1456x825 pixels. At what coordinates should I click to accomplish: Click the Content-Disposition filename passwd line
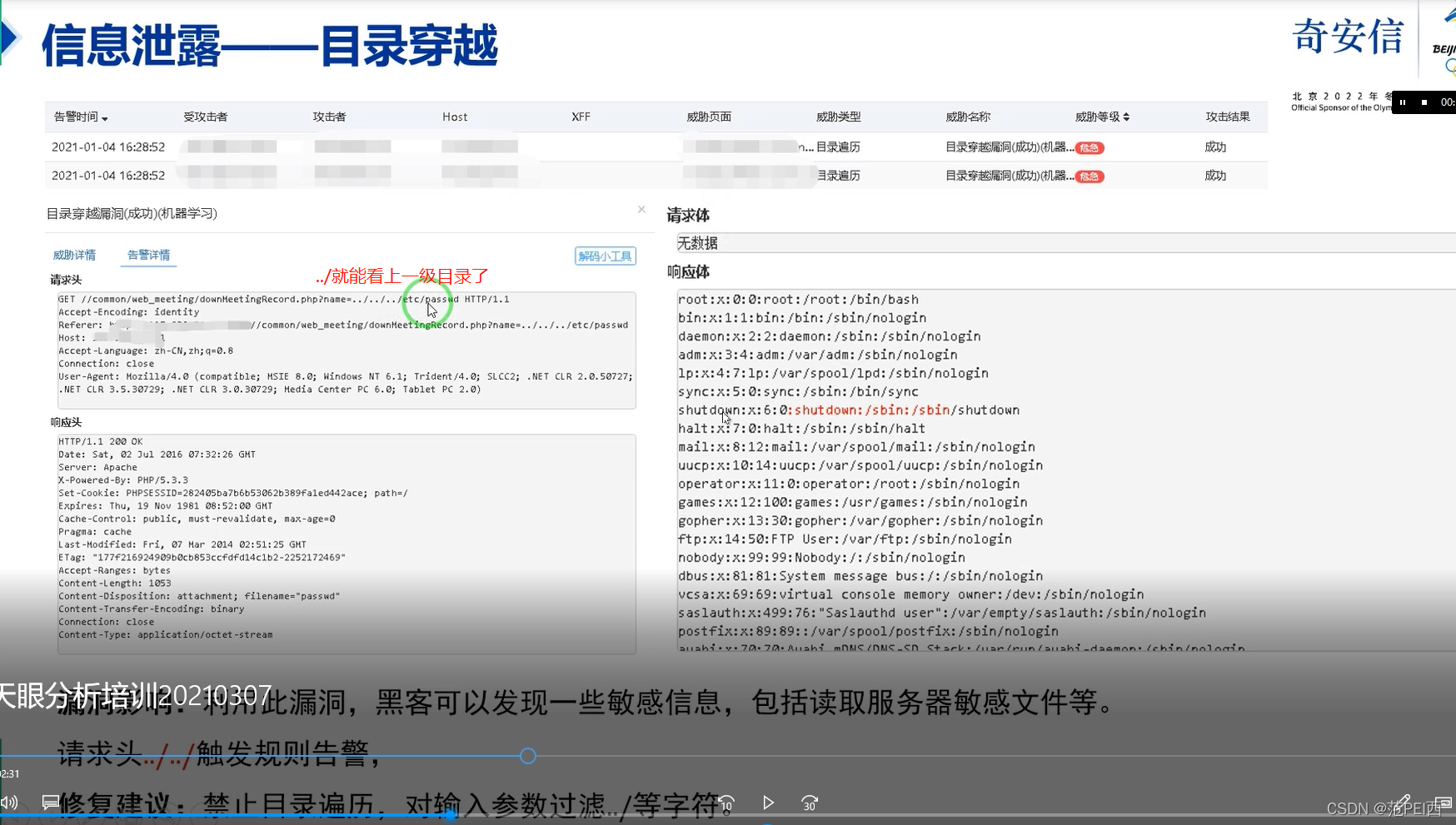pos(198,596)
